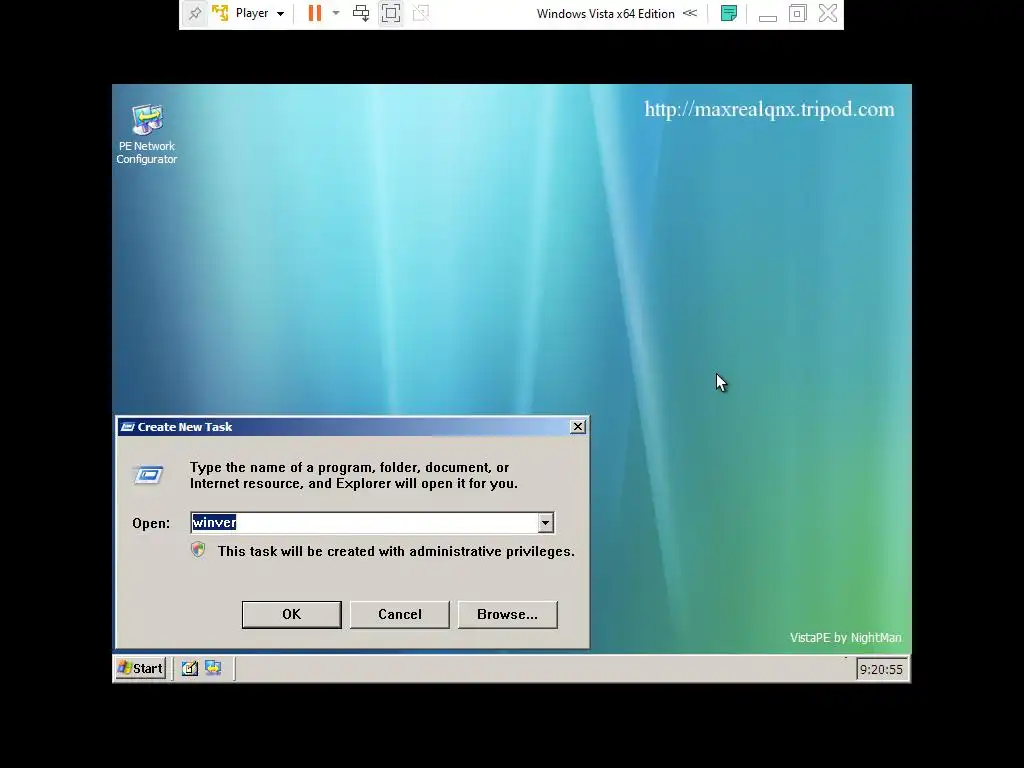Click the Unity mode icon in the VMware toolbar
Image resolution: width=1024 pixels, height=768 pixels.
pyautogui.click(x=421, y=13)
